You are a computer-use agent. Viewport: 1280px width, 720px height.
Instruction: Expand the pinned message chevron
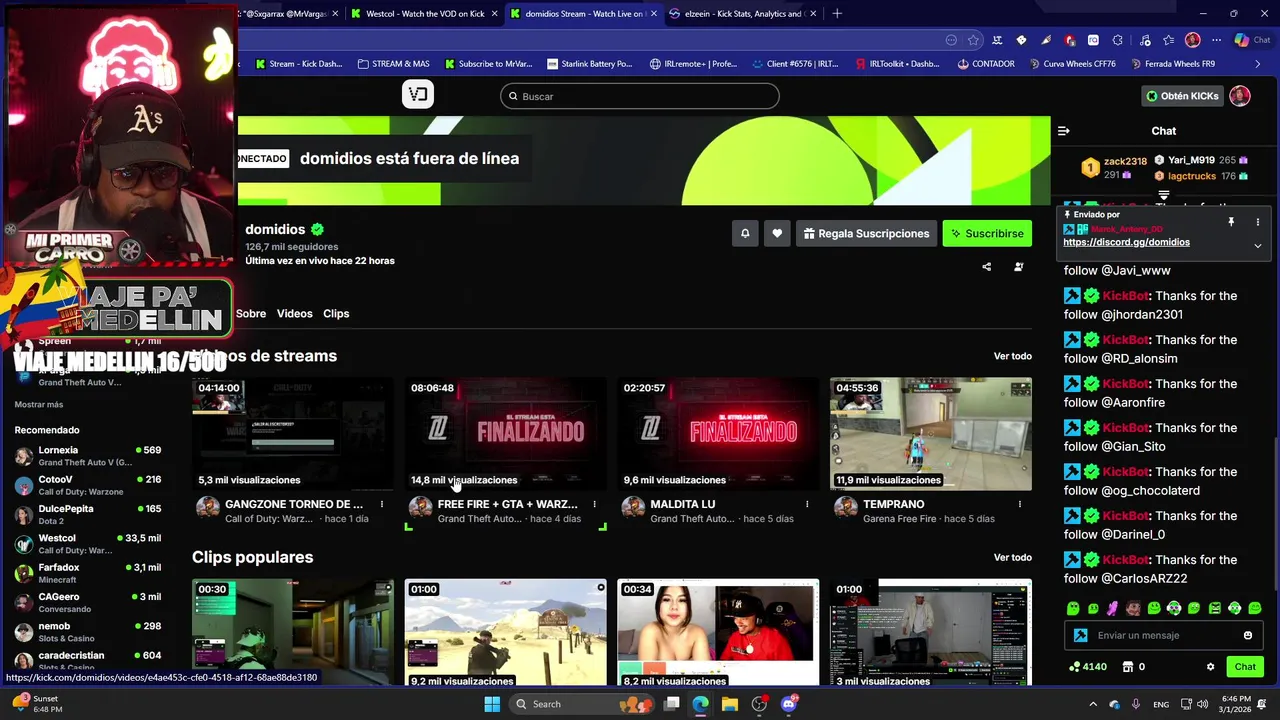(x=1257, y=245)
